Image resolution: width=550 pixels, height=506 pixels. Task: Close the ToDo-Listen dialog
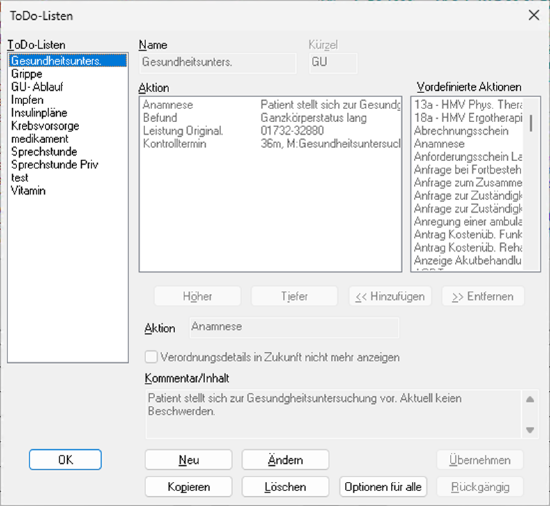click(534, 15)
